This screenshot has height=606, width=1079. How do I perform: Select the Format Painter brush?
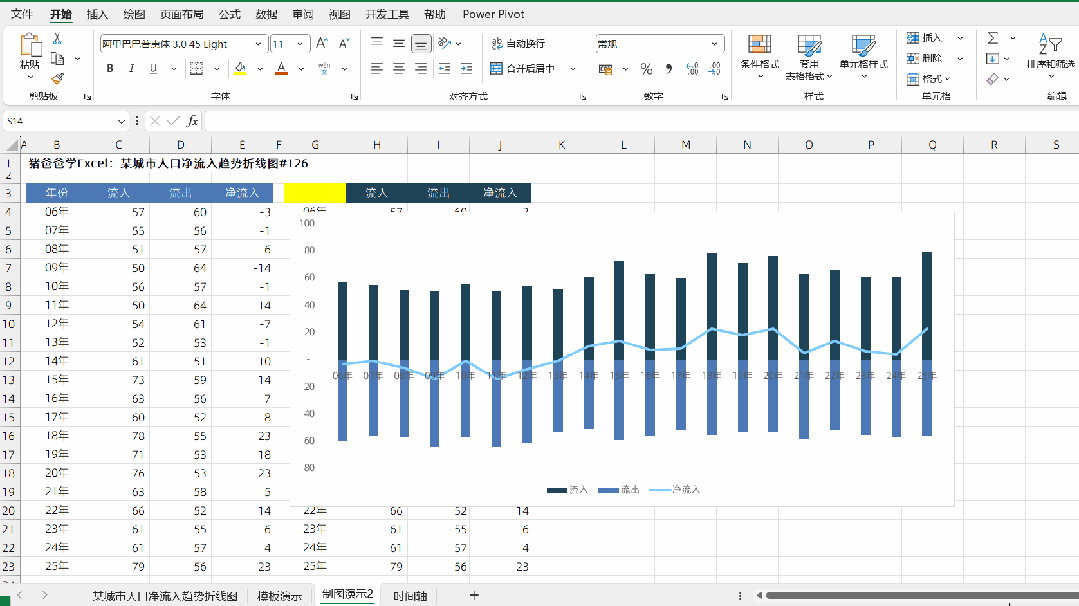click(x=58, y=78)
